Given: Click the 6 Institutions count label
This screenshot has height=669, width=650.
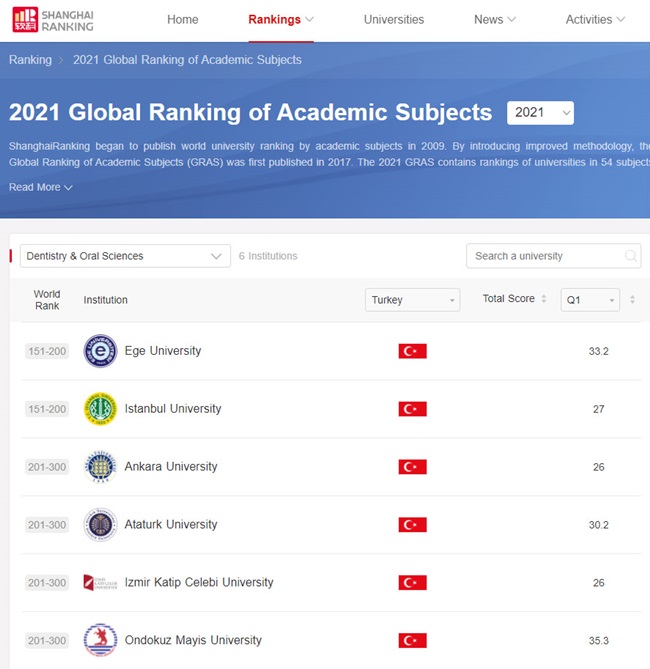Looking at the screenshot, I should [x=268, y=256].
